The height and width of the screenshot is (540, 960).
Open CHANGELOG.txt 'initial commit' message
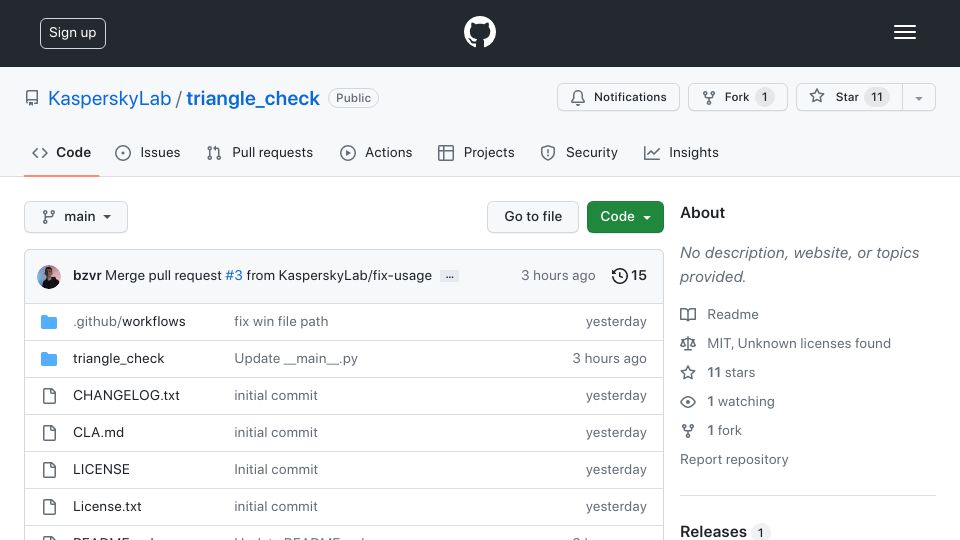[x=276, y=396]
